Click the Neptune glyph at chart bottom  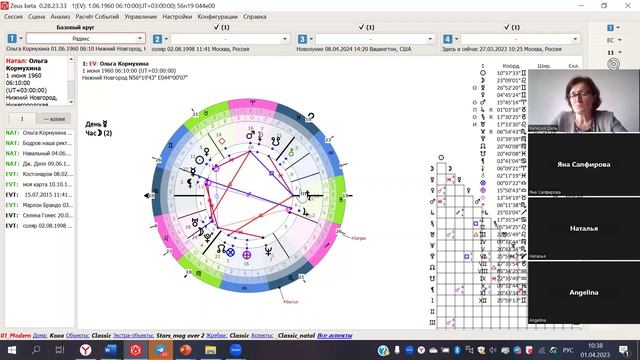pos(268,251)
